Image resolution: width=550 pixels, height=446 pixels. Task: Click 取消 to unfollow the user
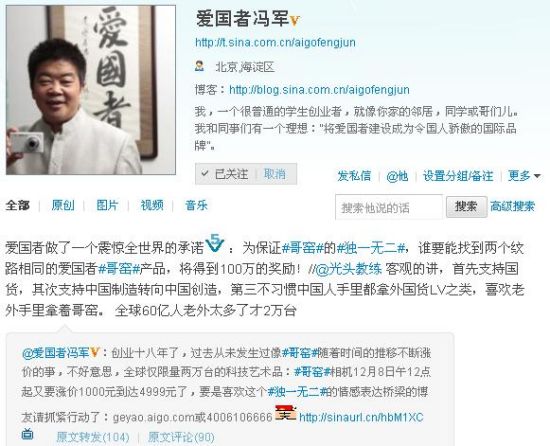pos(275,174)
